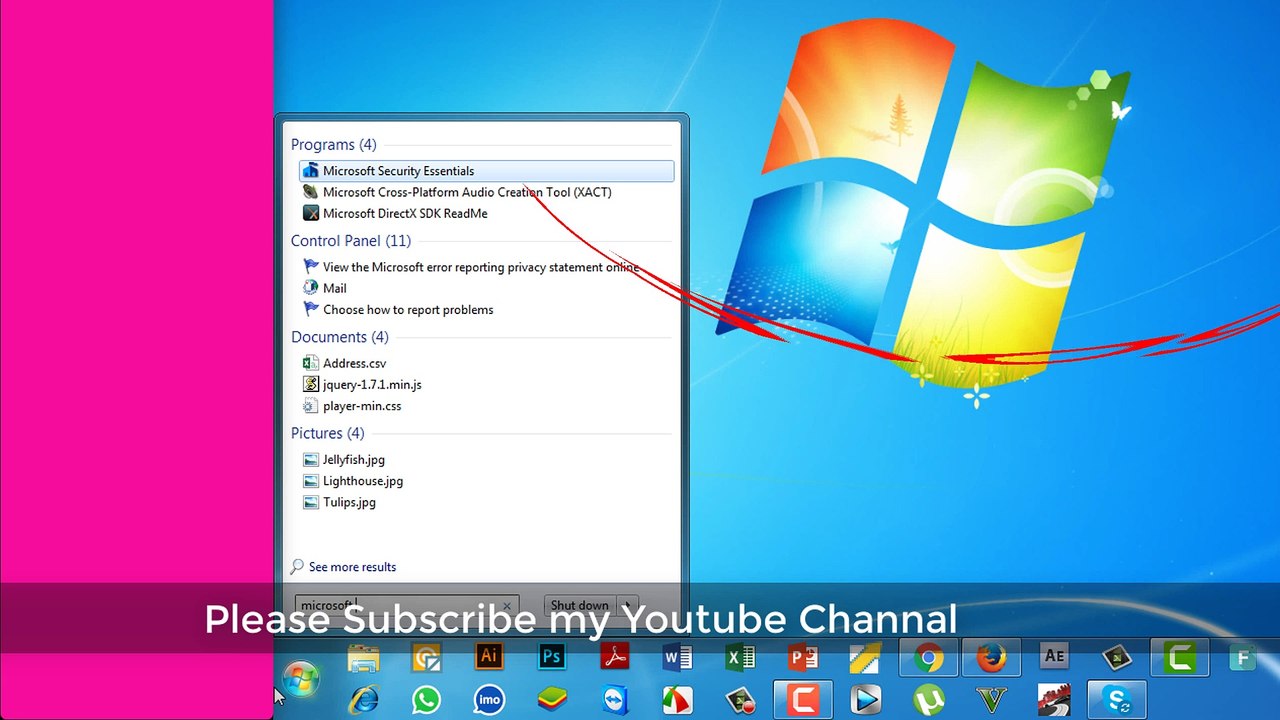This screenshot has height=720, width=1280.
Task: Launch Adobe Illustrator from the taskbar
Action: pos(489,657)
